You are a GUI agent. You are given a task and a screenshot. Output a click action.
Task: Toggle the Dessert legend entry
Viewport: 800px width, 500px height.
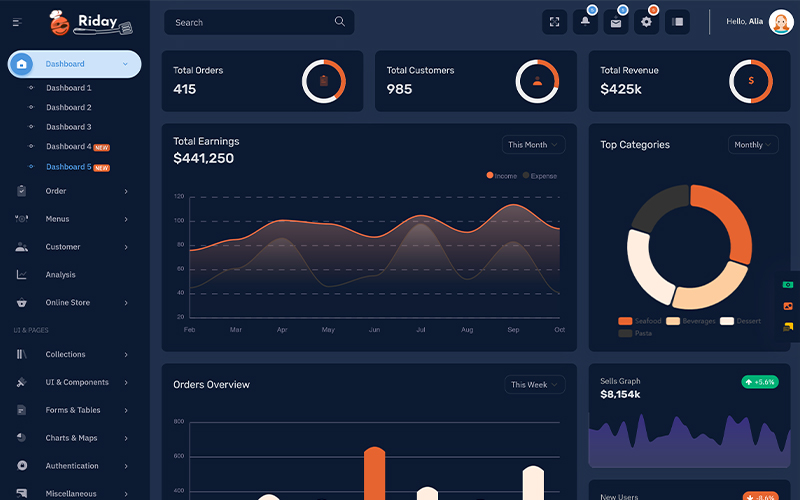(740, 321)
